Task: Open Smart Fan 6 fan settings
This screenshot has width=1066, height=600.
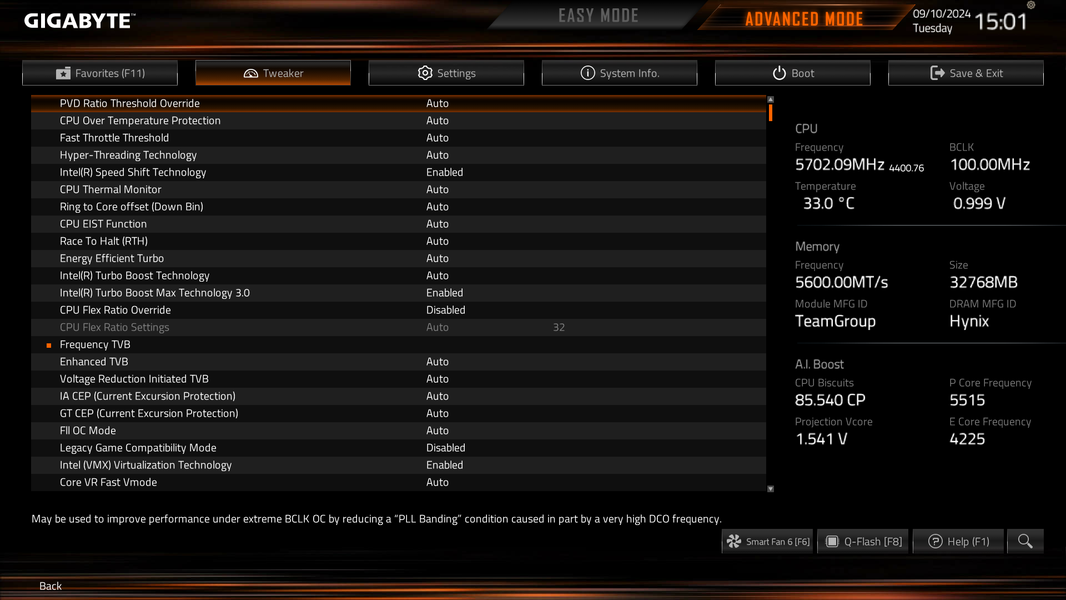Action: [x=768, y=542]
